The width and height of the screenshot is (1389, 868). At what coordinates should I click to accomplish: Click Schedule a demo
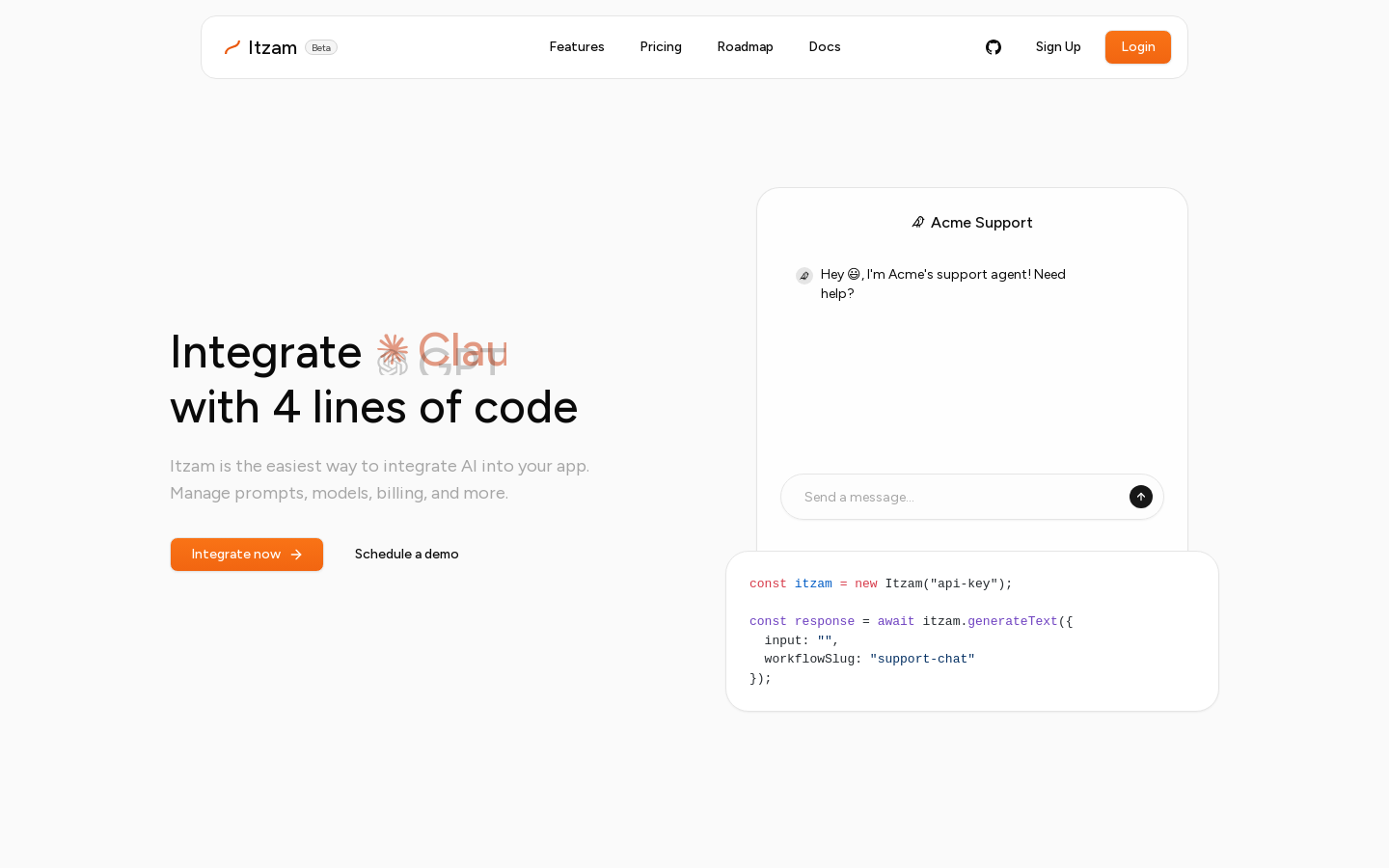pyautogui.click(x=407, y=555)
